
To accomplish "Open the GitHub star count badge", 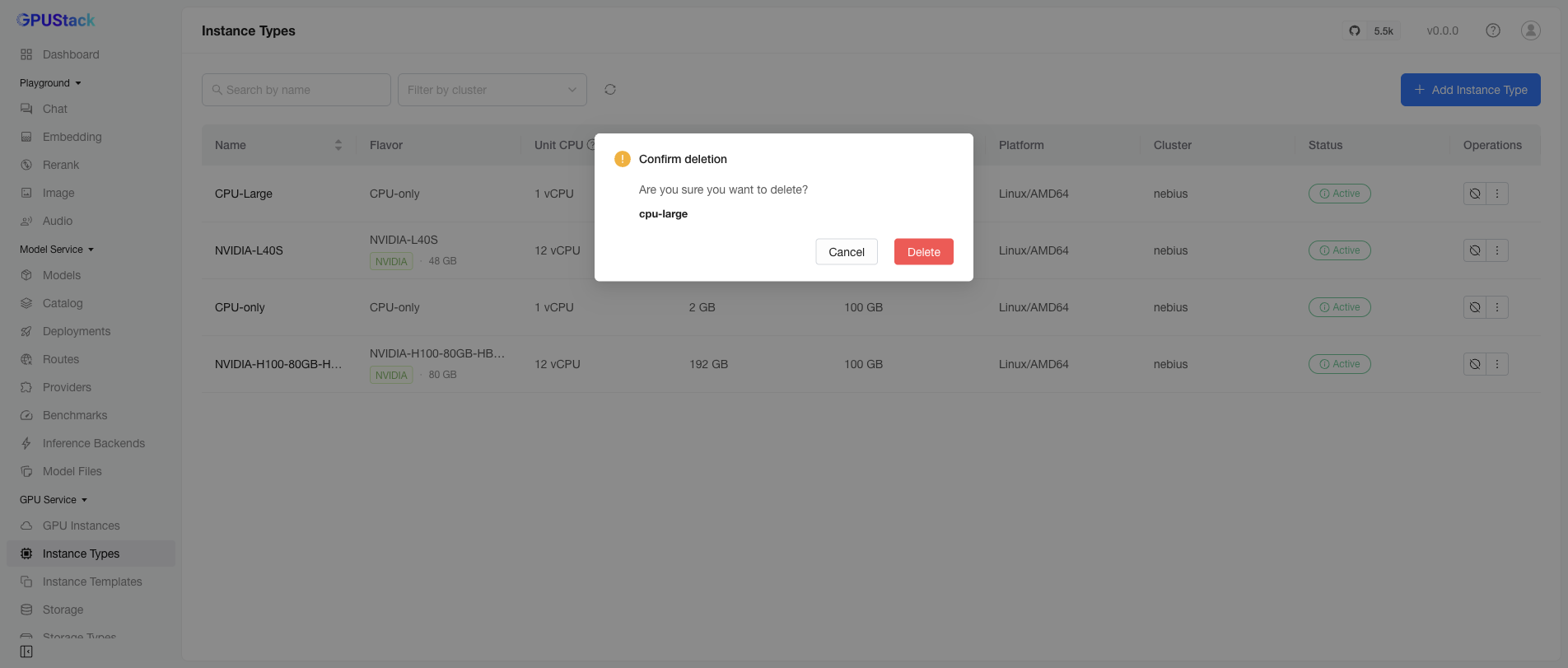I will tap(1373, 30).
